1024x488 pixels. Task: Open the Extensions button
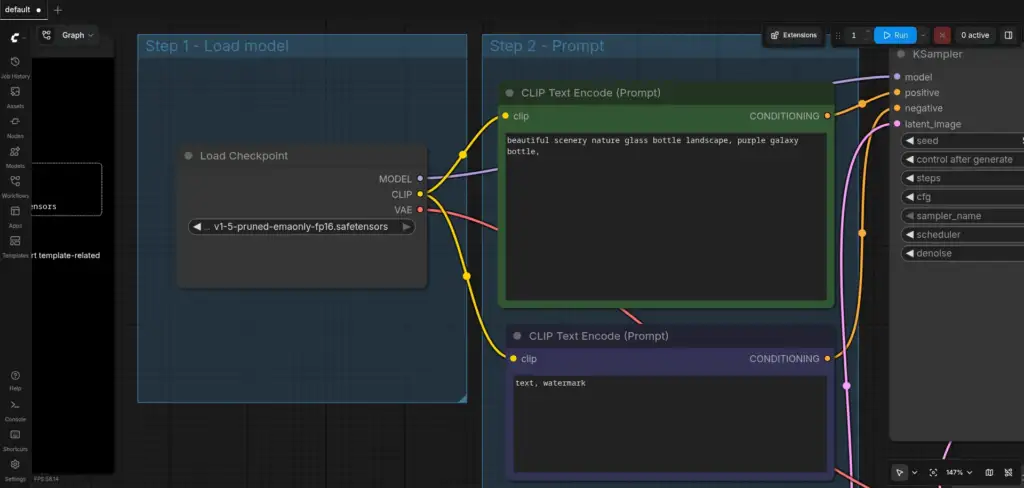click(x=793, y=35)
